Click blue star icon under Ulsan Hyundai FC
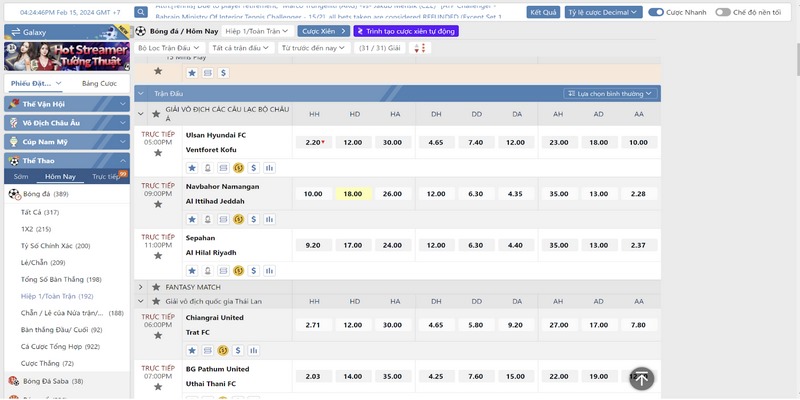This screenshot has width=800, height=400. click(192, 168)
